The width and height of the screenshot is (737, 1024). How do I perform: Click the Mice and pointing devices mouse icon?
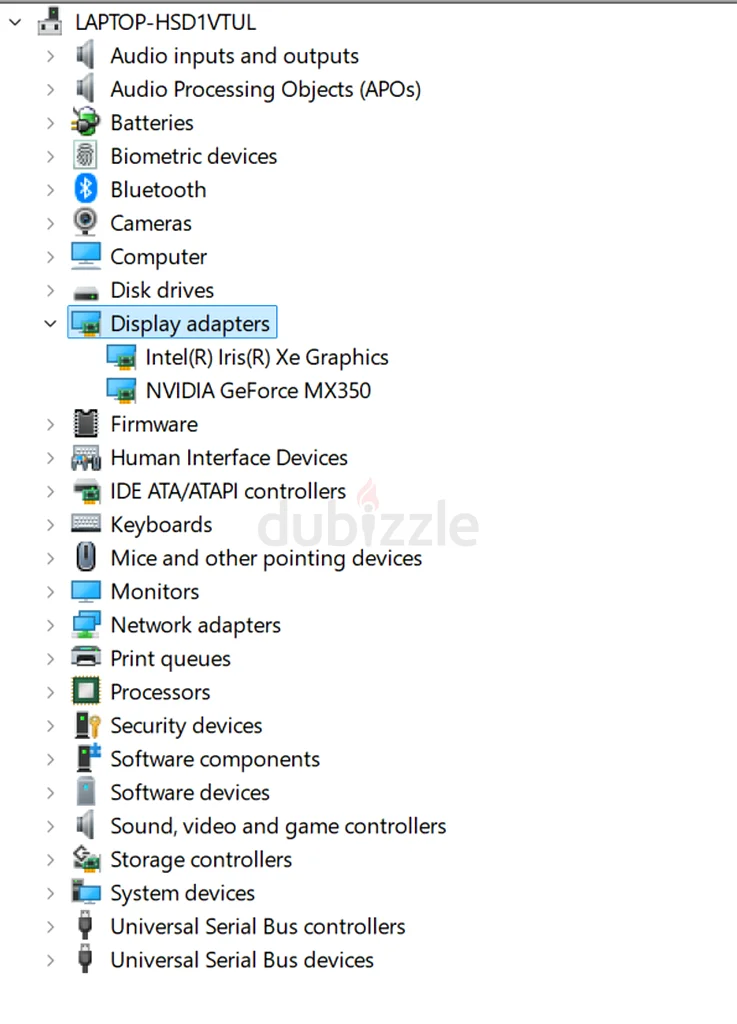(x=86, y=558)
